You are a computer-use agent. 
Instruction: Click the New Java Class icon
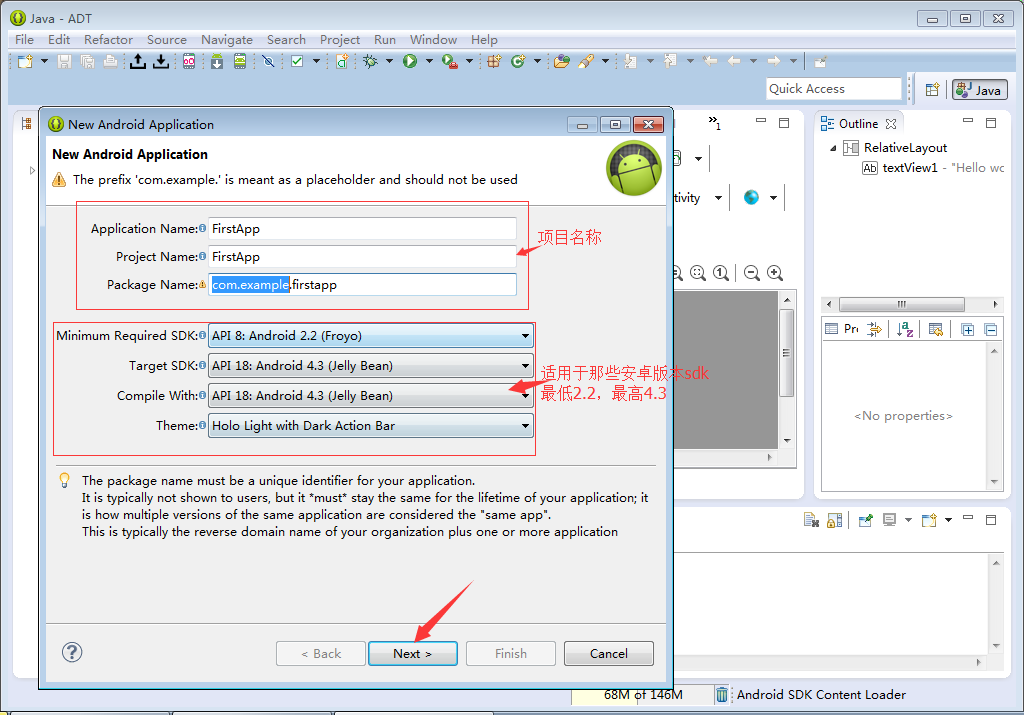pos(518,62)
